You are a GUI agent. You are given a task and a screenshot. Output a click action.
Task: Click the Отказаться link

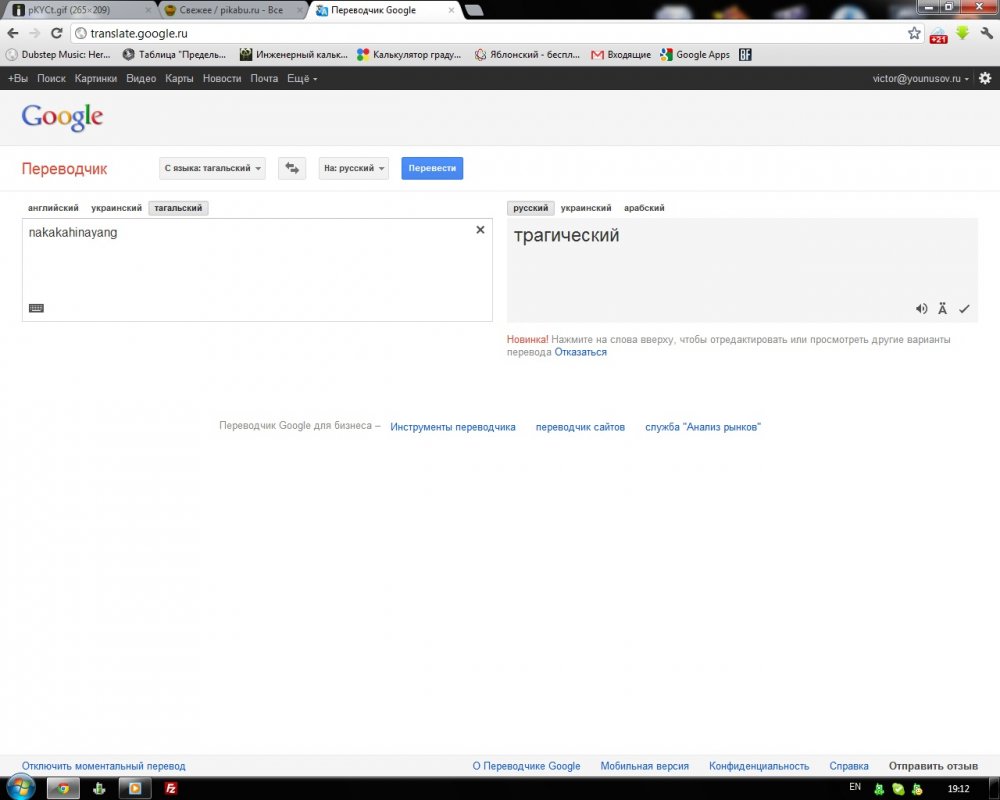click(580, 352)
